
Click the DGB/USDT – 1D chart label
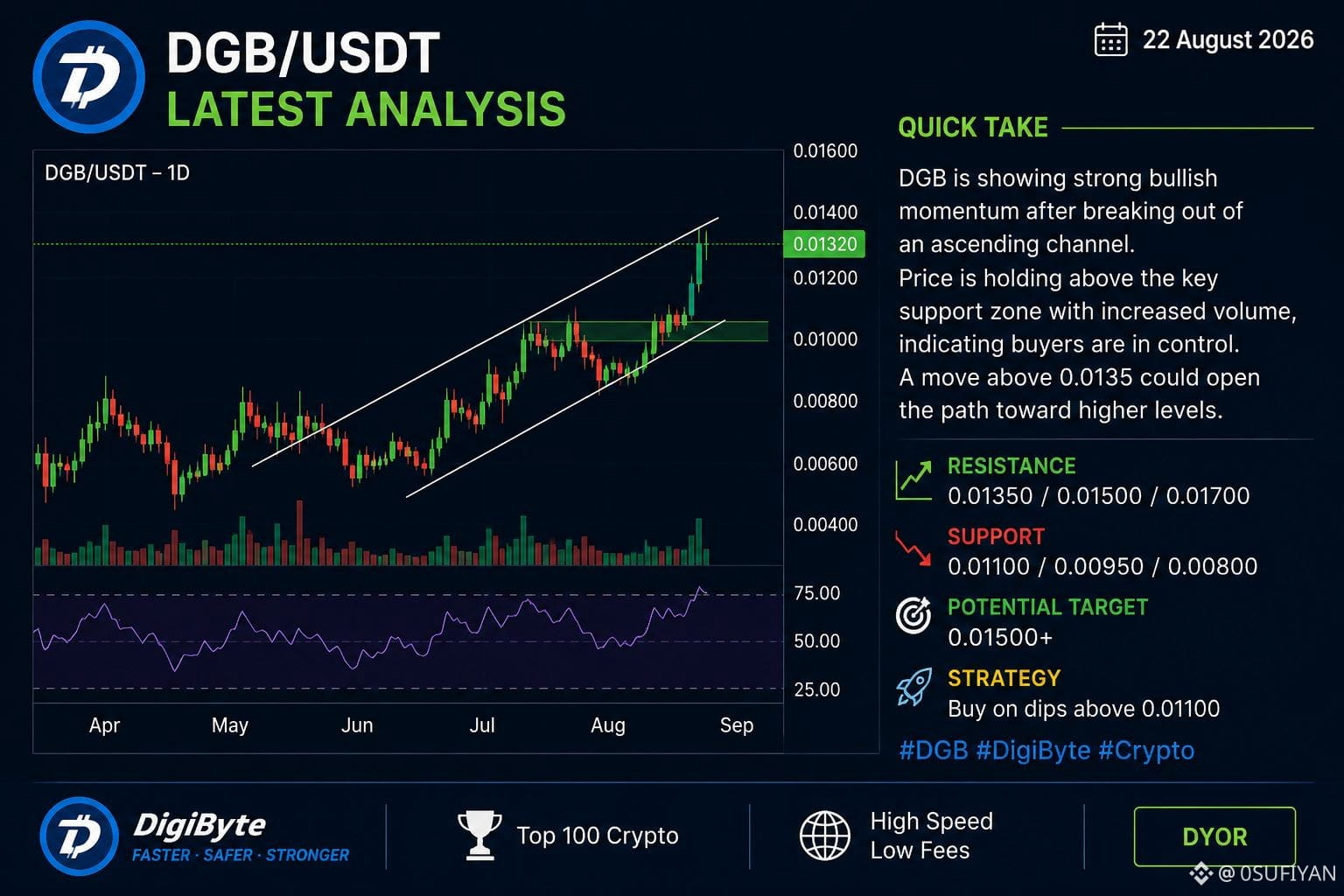click(117, 173)
